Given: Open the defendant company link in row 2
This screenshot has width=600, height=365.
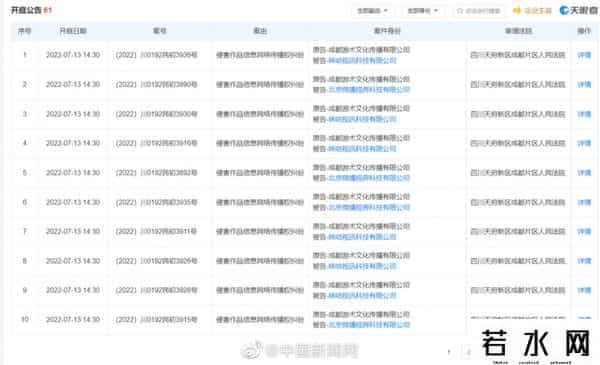Looking at the screenshot, I should [369, 90].
